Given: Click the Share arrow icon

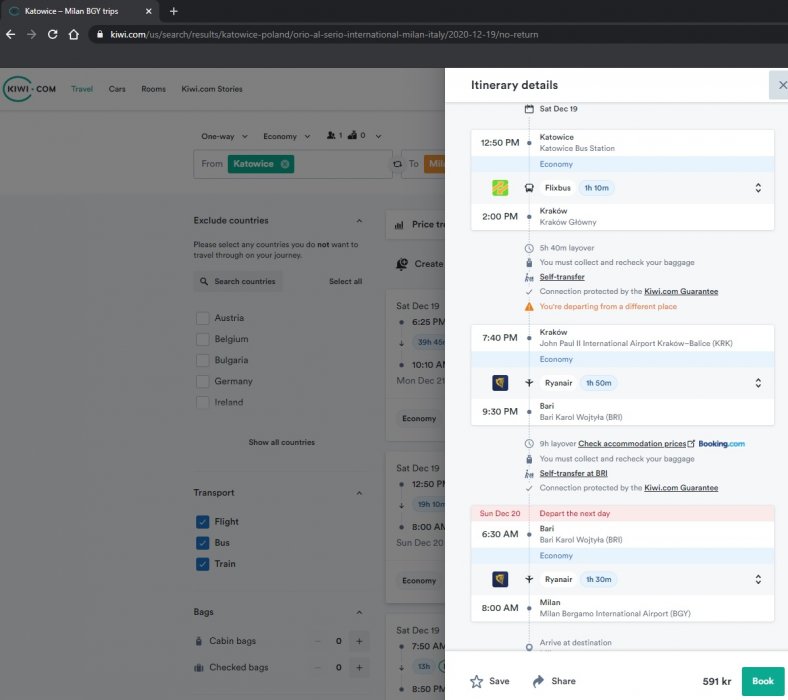Looking at the screenshot, I should click(538, 681).
